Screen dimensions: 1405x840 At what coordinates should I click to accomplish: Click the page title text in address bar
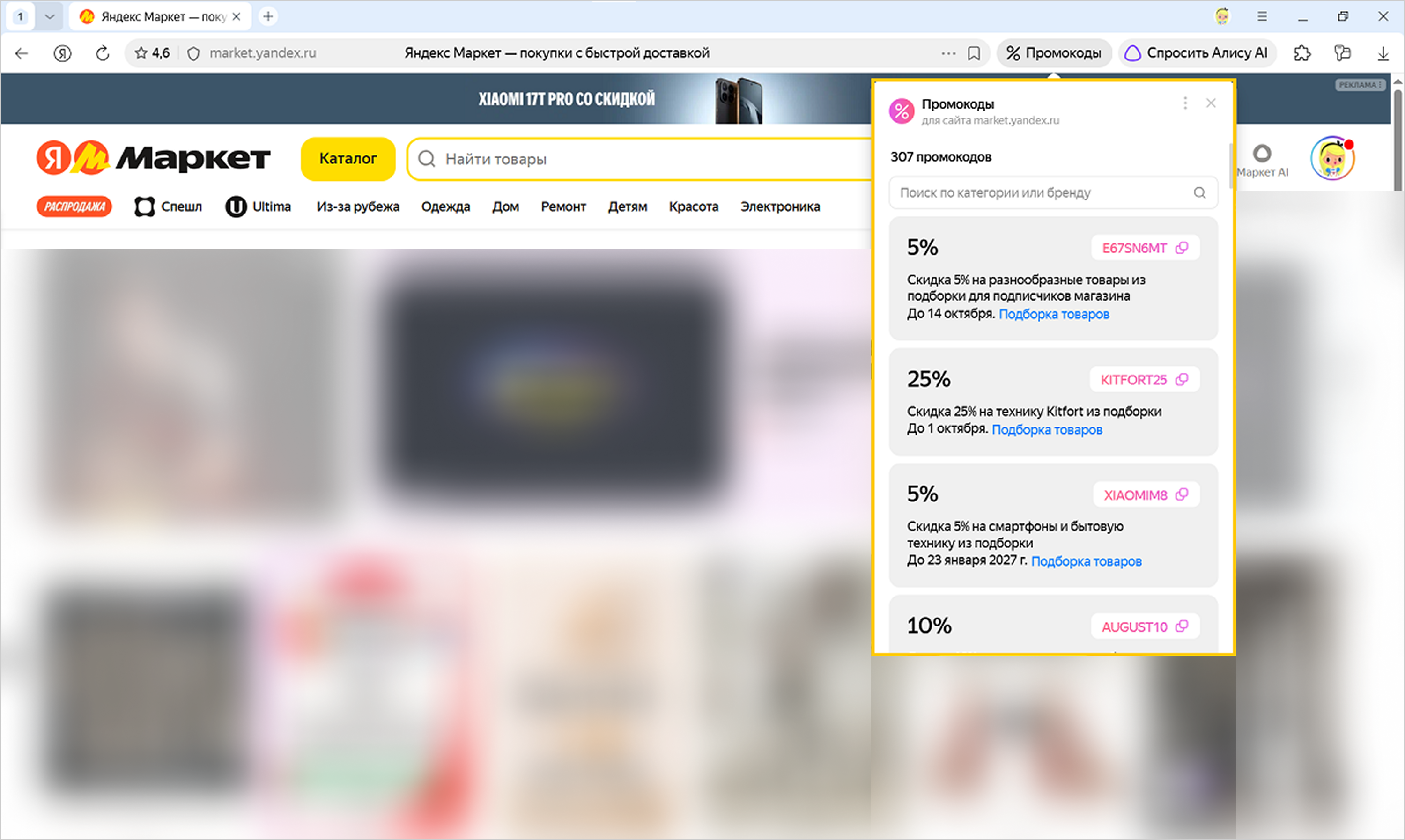(x=556, y=53)
